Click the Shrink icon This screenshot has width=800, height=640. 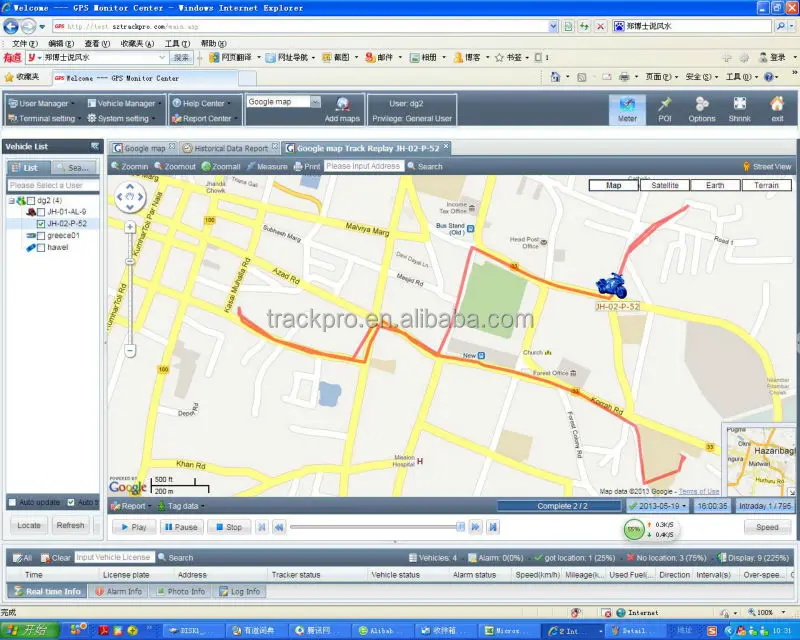click(739, 110)
